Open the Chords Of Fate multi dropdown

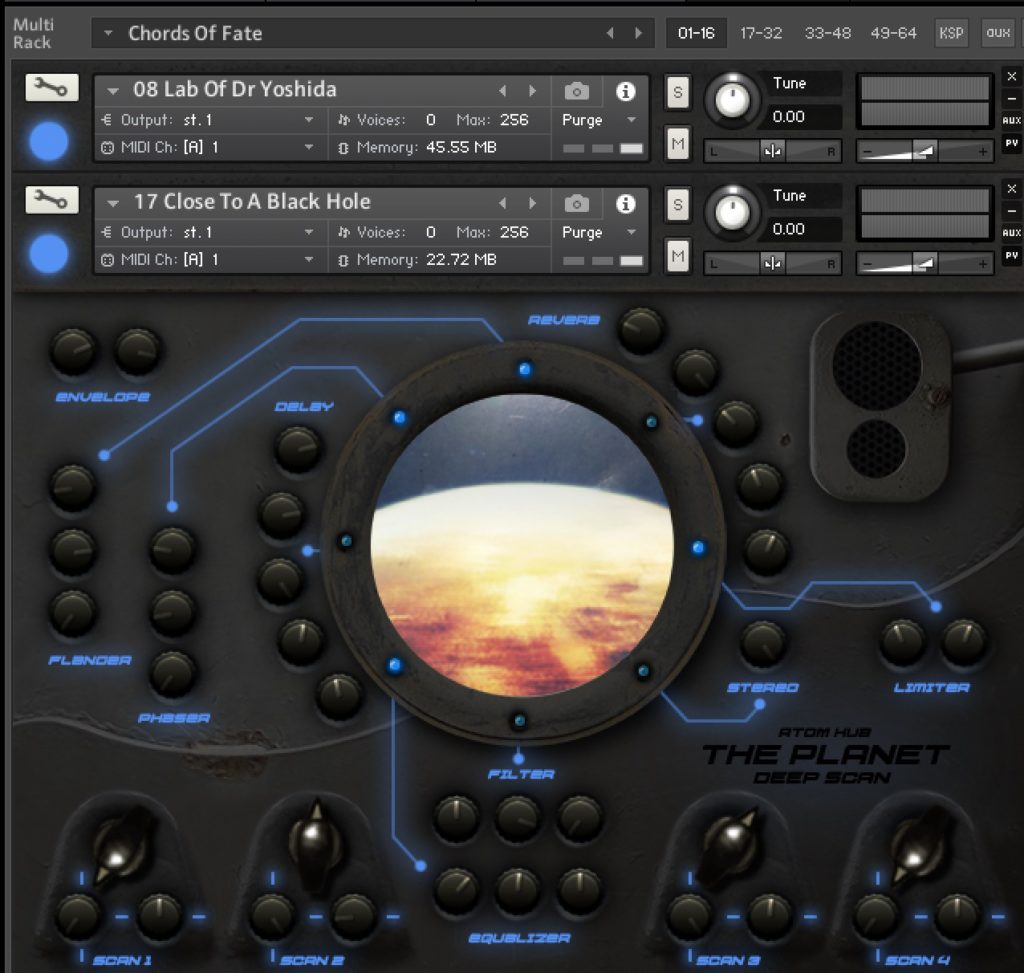(x=108, y=33)
